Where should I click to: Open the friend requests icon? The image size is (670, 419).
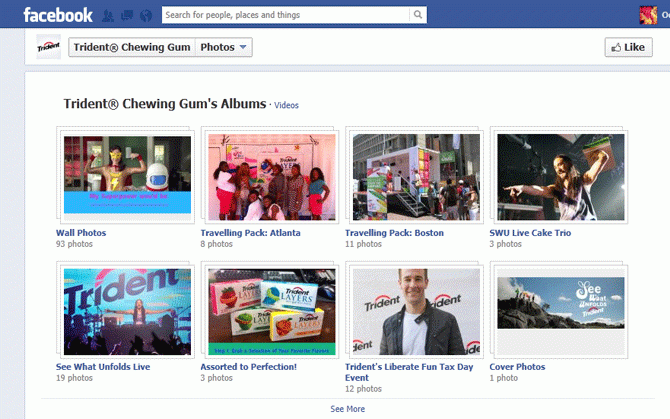108,16
